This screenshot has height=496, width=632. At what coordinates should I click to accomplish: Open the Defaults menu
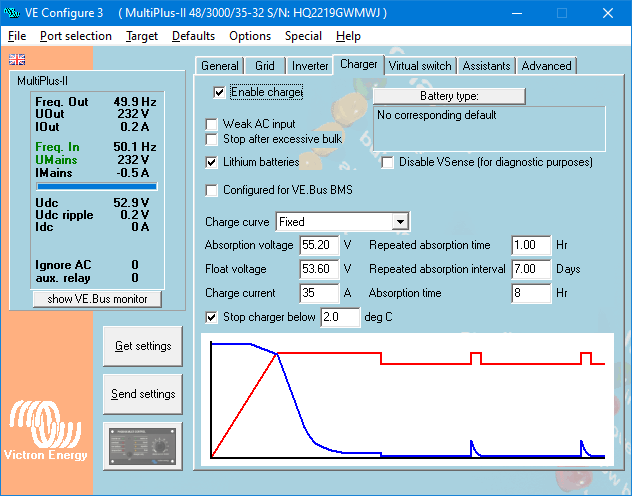[193, 36]
